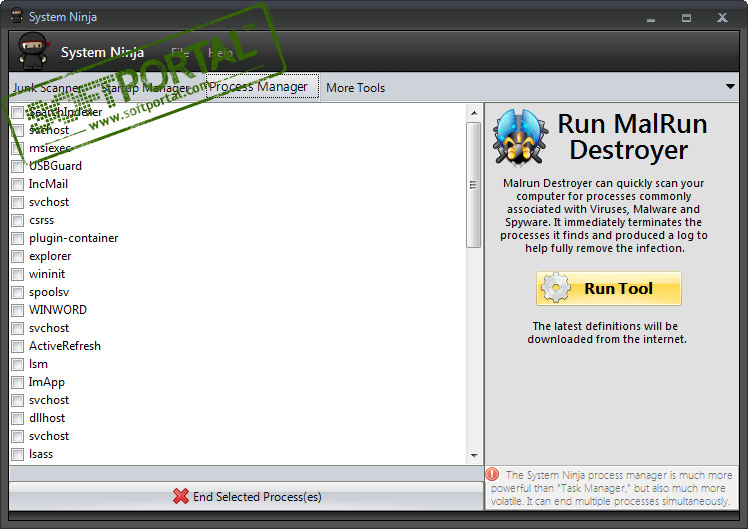Click the Run MalRun Destroyer heading

(x=632, y=137)
